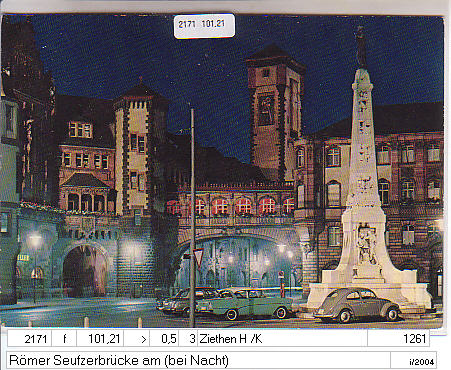Click the relief sculpture on the monument base

pos(367,244)
